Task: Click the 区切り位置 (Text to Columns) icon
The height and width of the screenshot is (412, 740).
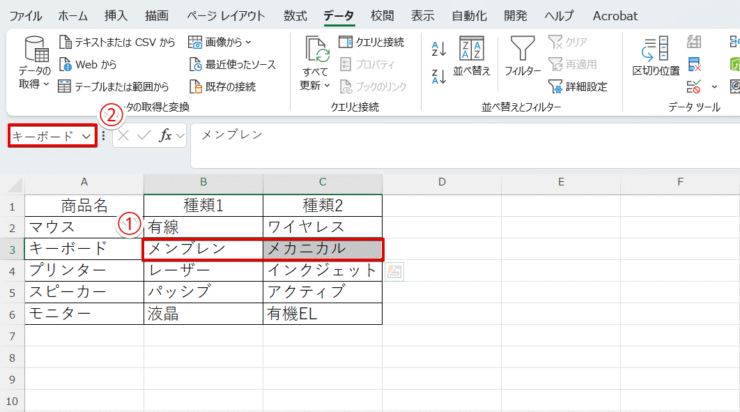Action: [x=656, y=50]
